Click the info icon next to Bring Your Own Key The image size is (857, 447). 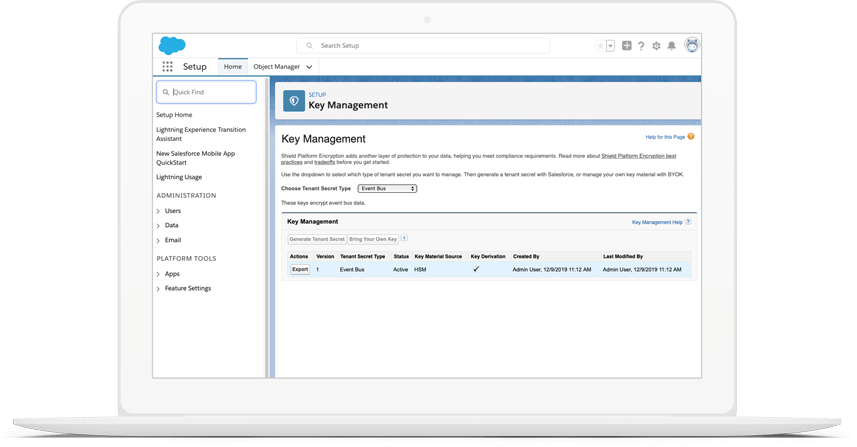coord(404,238)
